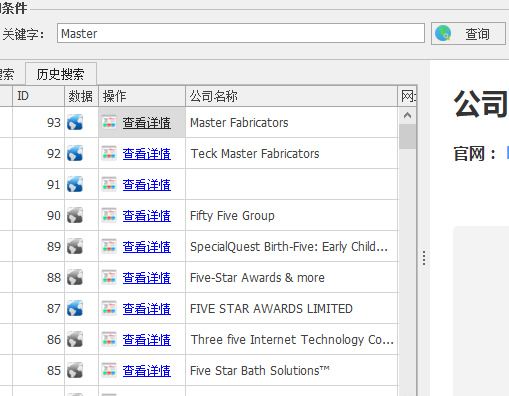Open 查看详情 for Five Star Bath Solutions
Image resolution: width=509 pixels, height=396 pixels.
(x=147, y=371)
